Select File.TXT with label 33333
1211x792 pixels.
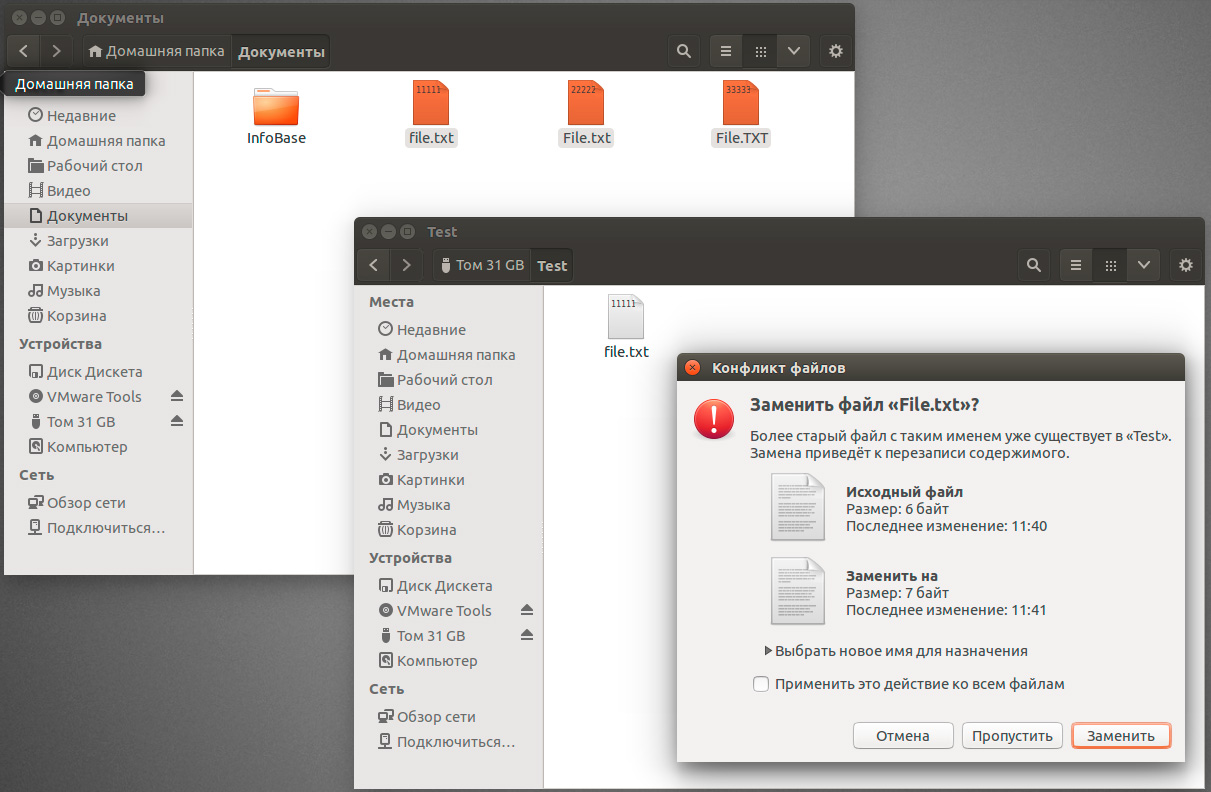741,113
